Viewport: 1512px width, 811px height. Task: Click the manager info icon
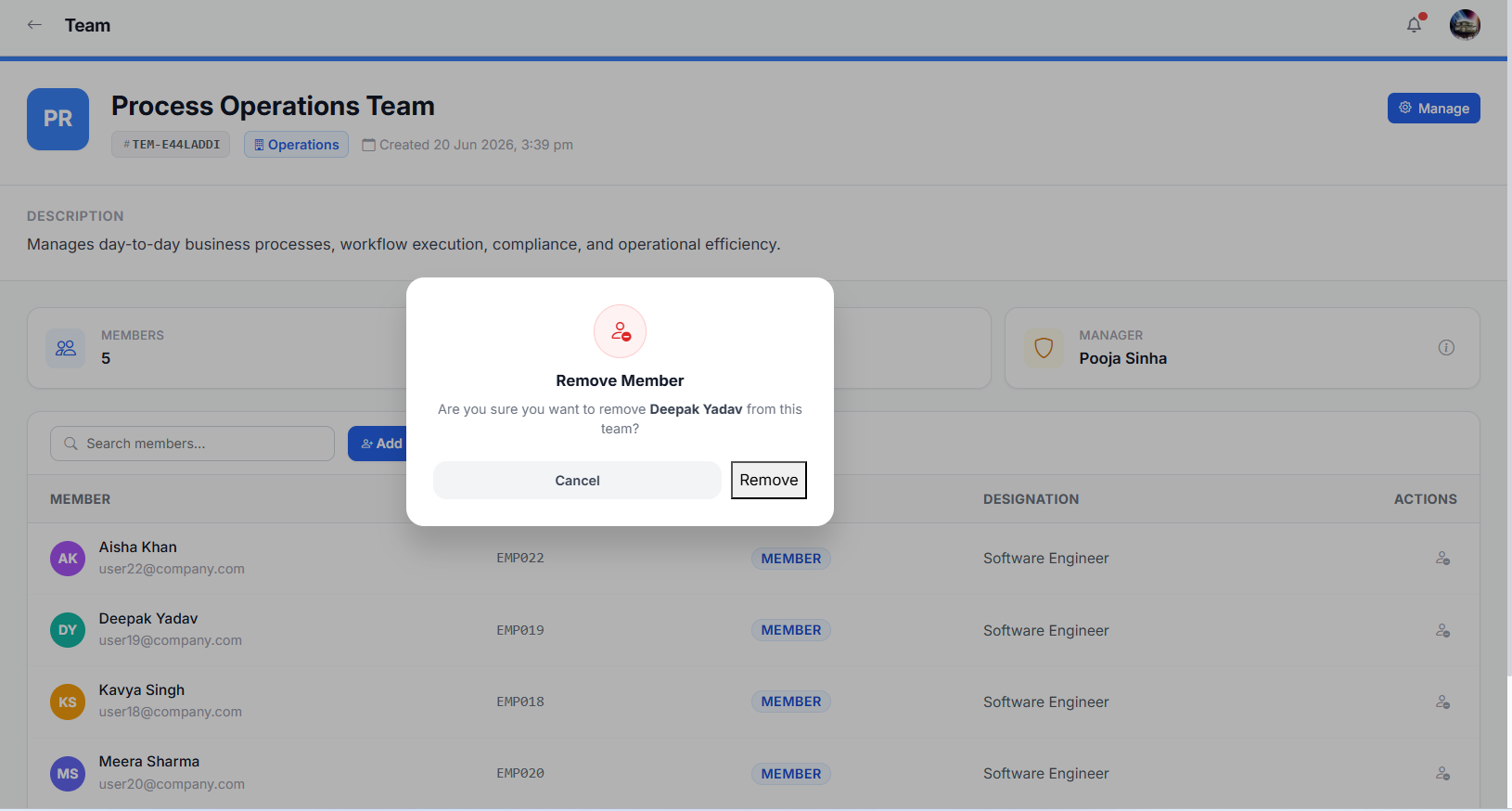pos(1446,347)
